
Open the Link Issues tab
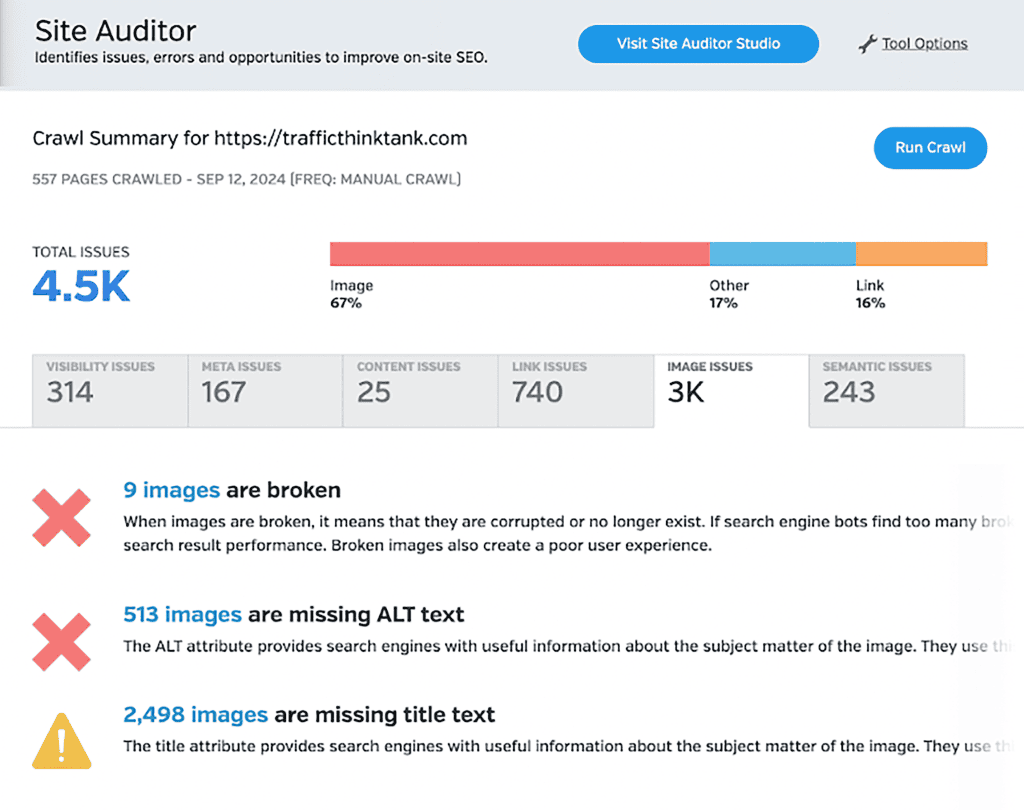click(575, 390)
